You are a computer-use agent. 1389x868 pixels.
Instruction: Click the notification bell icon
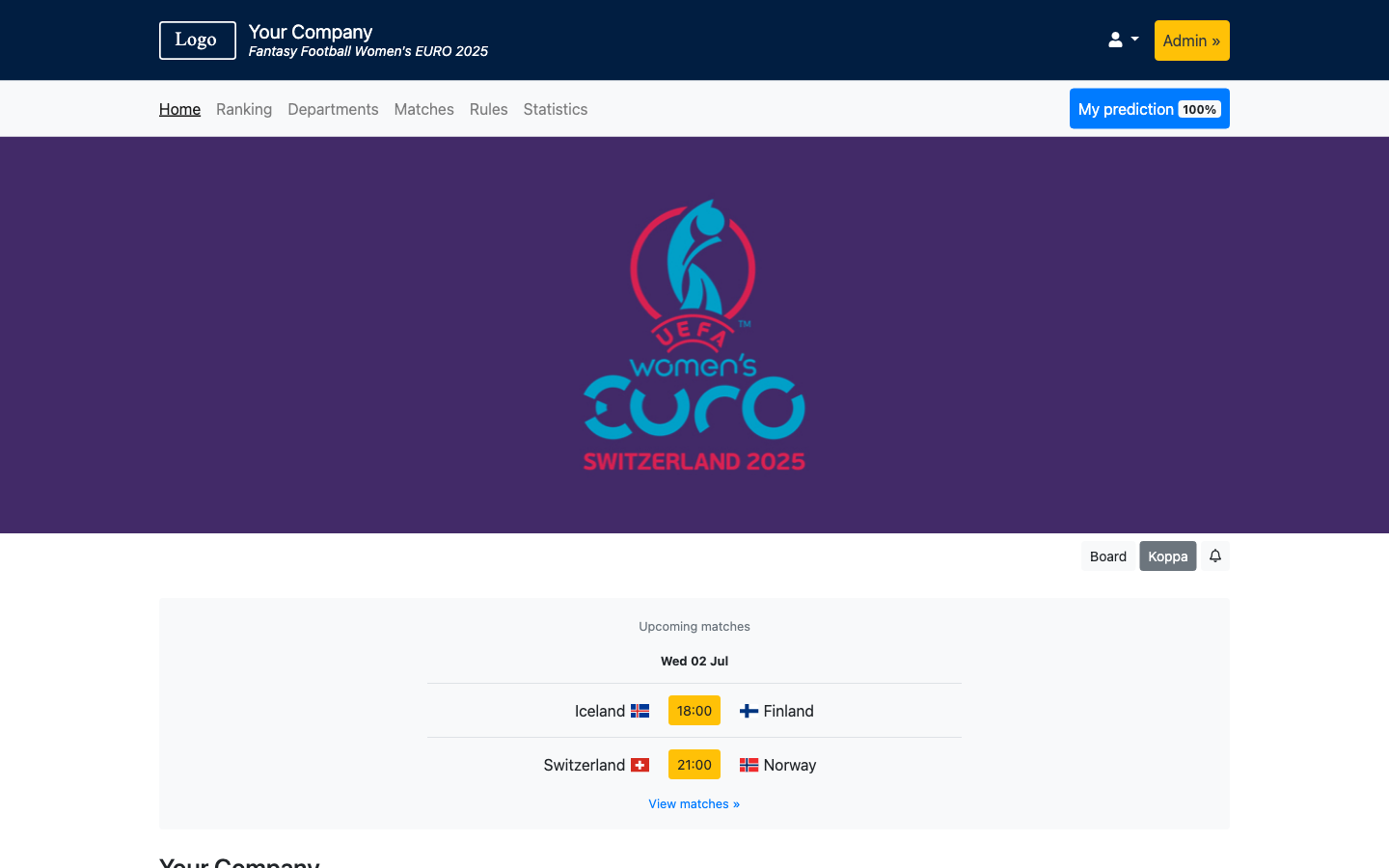pyautogui.click(x=1215, y=556)
